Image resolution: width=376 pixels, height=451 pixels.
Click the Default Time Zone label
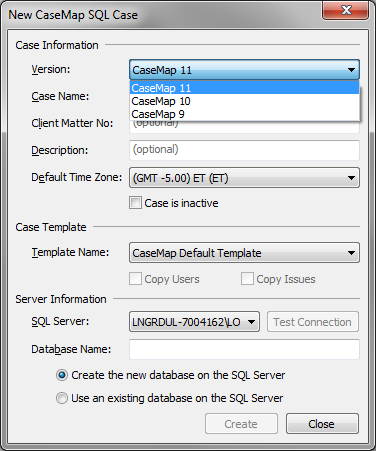77,177
